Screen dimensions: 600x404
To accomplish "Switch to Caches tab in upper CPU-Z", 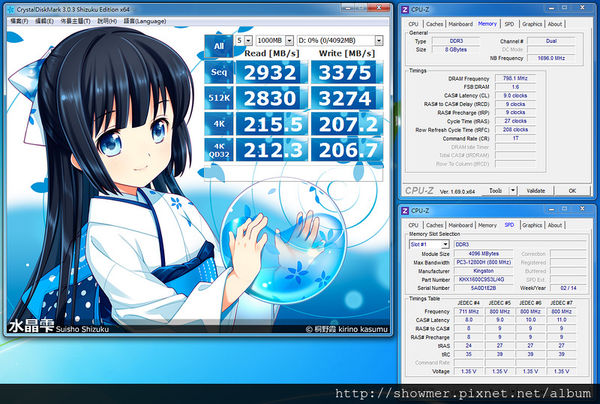I will tap(434, 24).
